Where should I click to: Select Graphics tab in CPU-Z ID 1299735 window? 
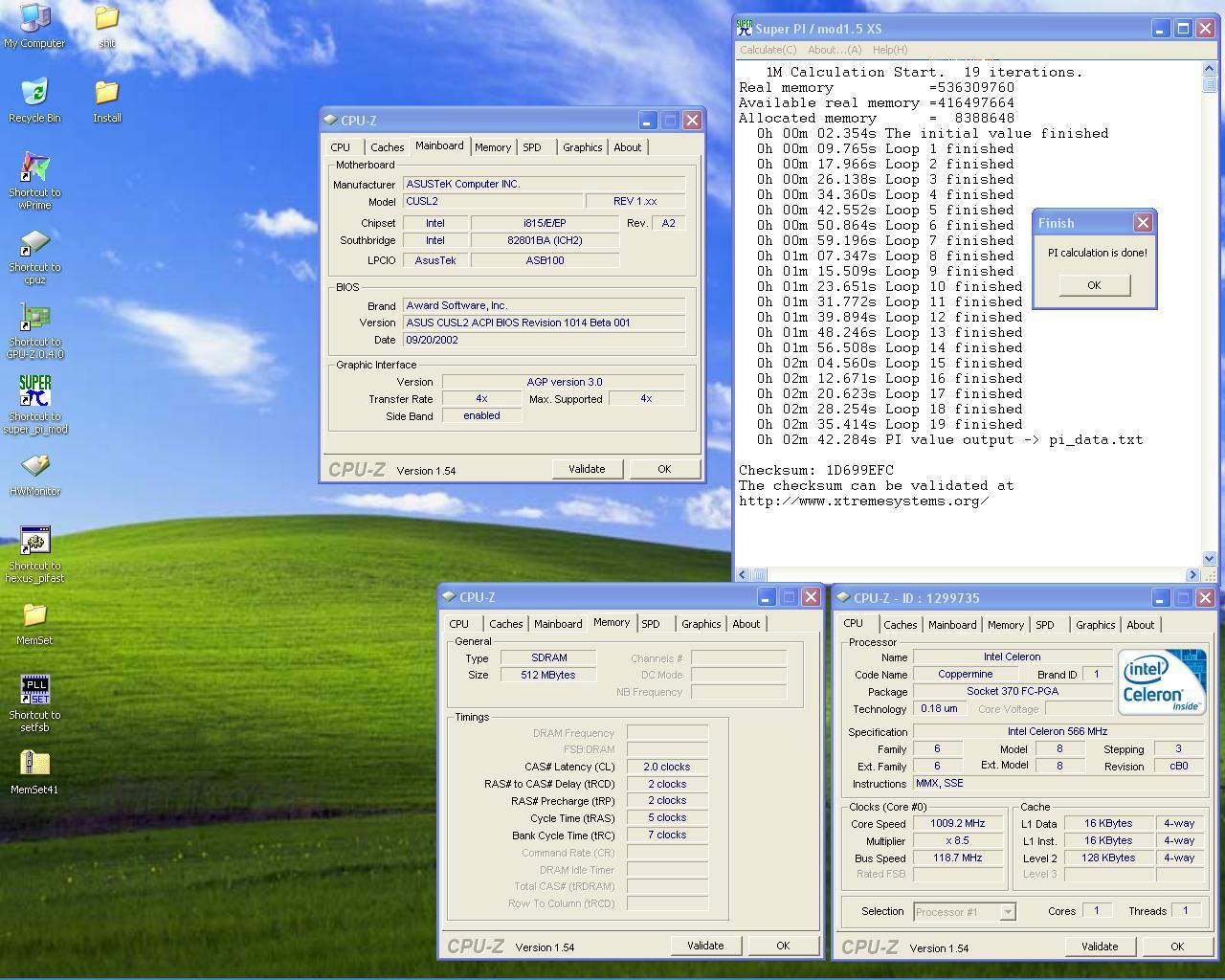tap(1095, 625)
